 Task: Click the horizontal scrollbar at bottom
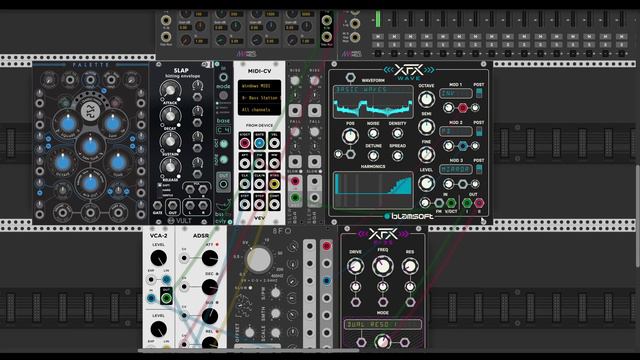point(249,350)
